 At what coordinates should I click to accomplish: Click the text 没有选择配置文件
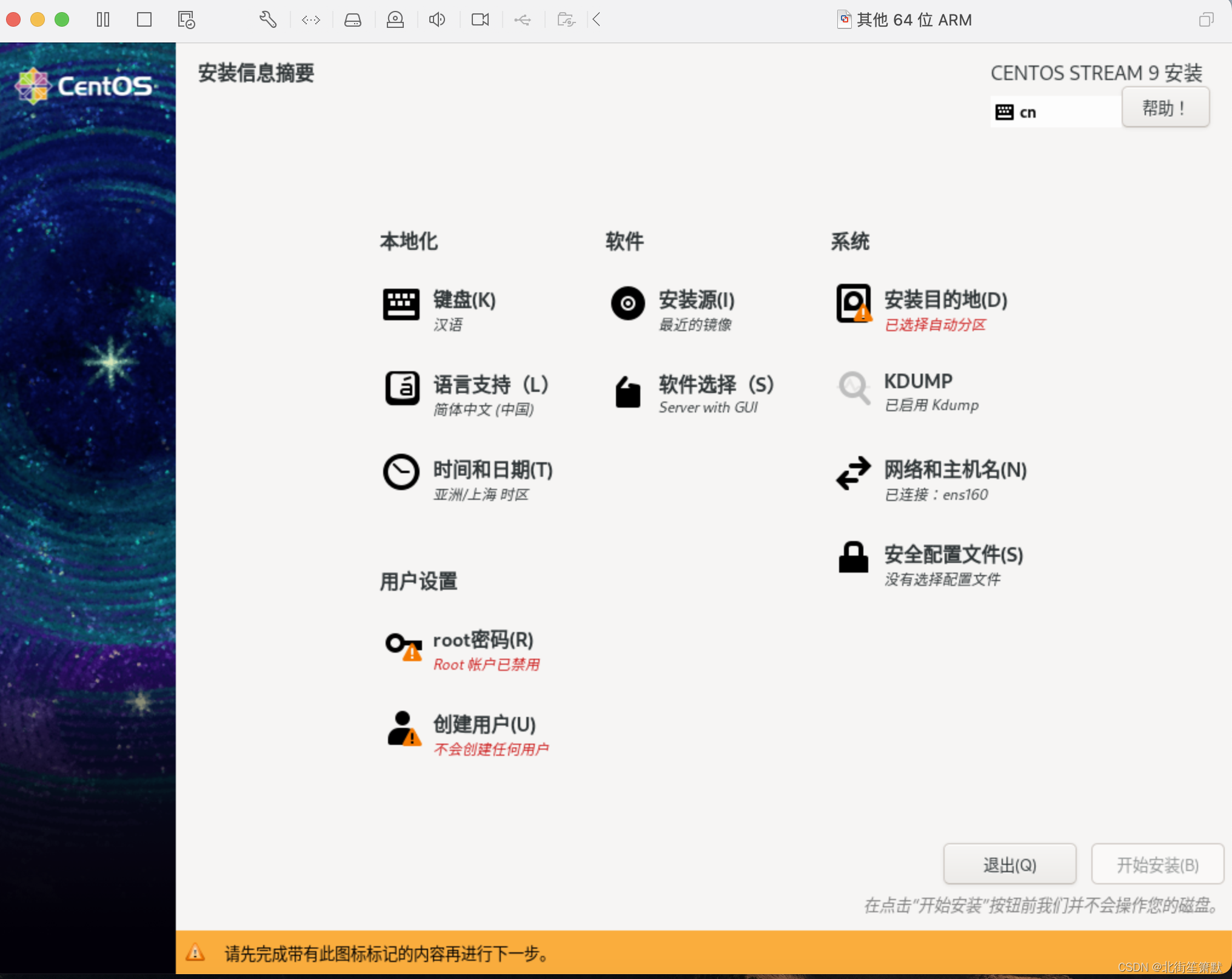click(x=942, y=580)
